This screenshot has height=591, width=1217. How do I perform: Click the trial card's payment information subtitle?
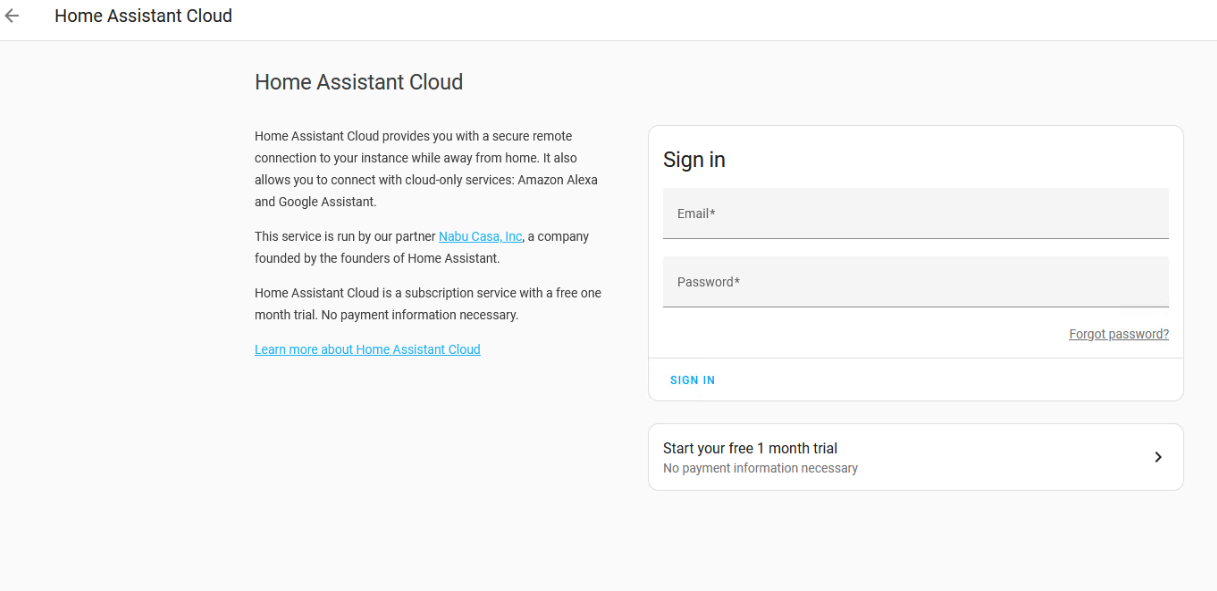coord(760,468)
